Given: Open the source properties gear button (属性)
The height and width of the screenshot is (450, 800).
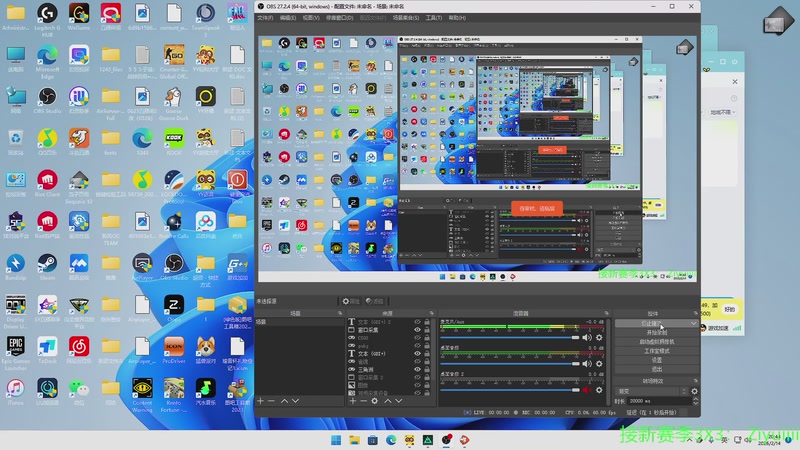Looking at the screenshot, I should tap(351, 302).
